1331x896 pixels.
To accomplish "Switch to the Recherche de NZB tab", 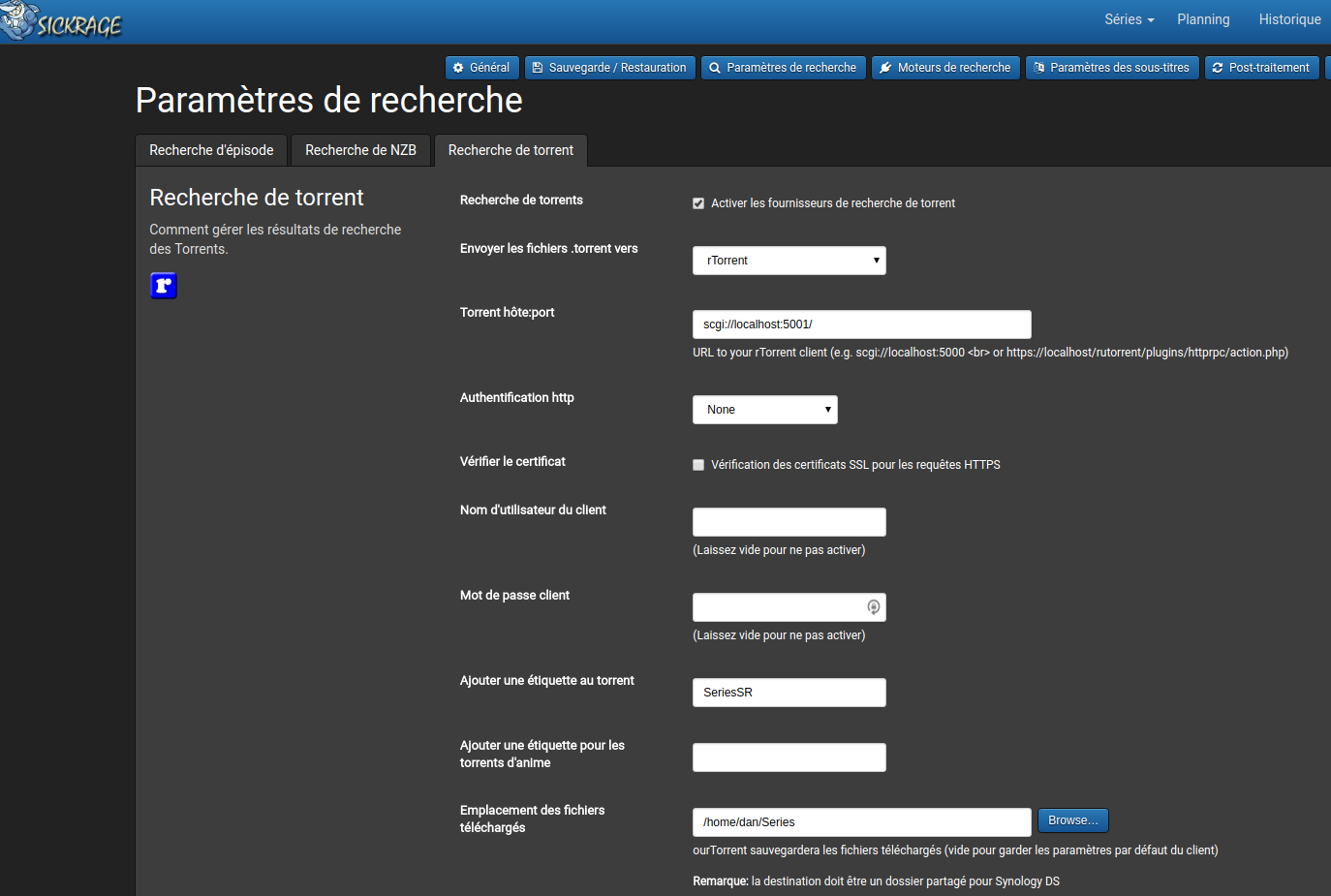I will [360, 150].
